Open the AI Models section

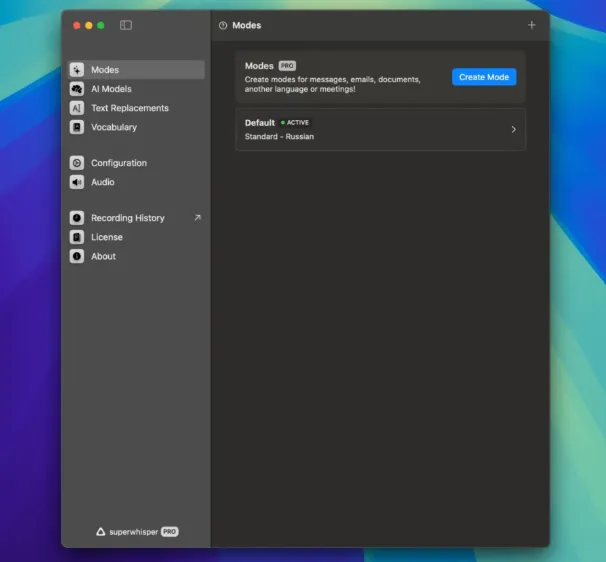click(x=136, y=89)
